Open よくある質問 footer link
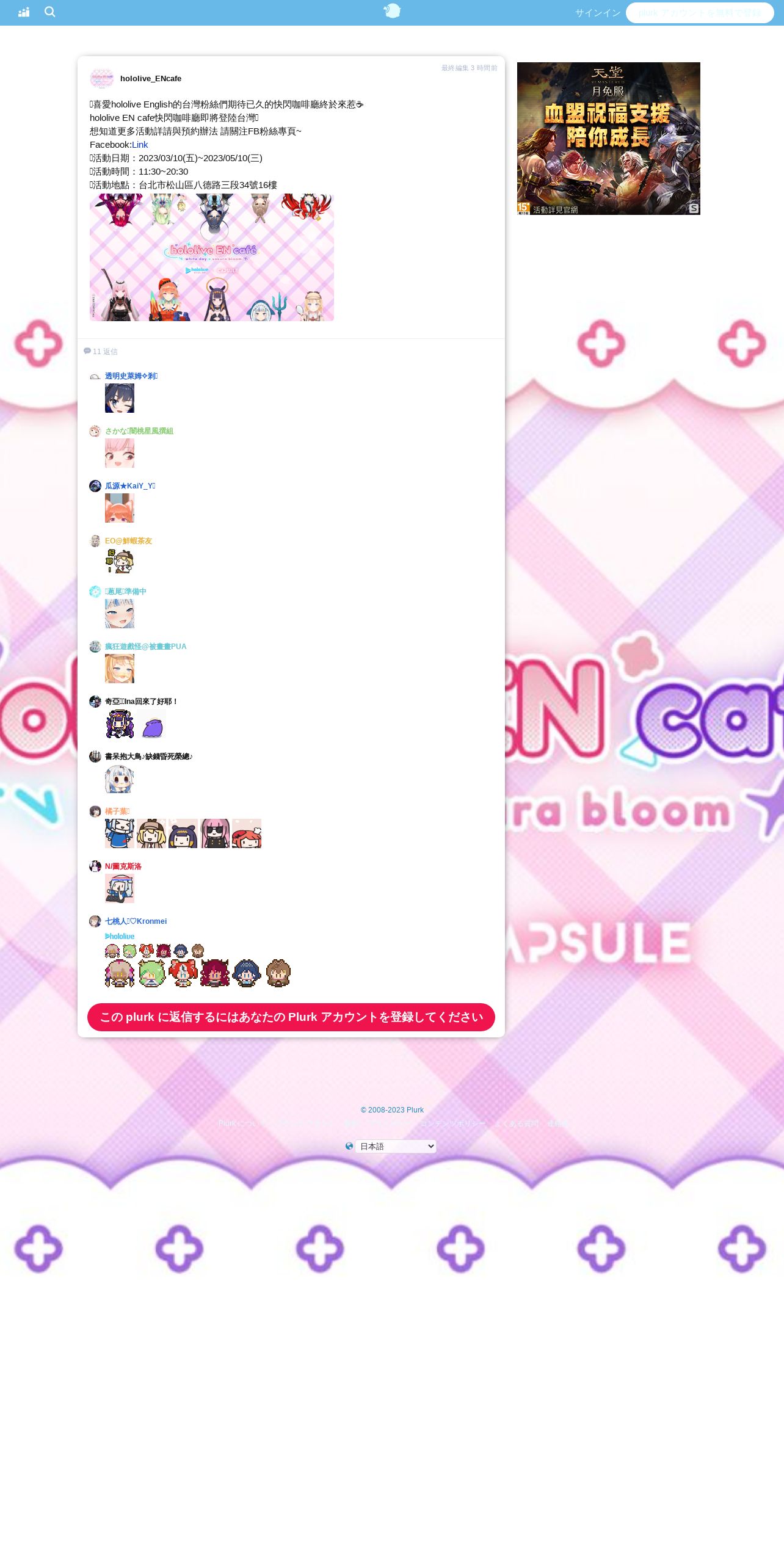The height and width of the screenshot is (1568, 784). (517, 1123)
